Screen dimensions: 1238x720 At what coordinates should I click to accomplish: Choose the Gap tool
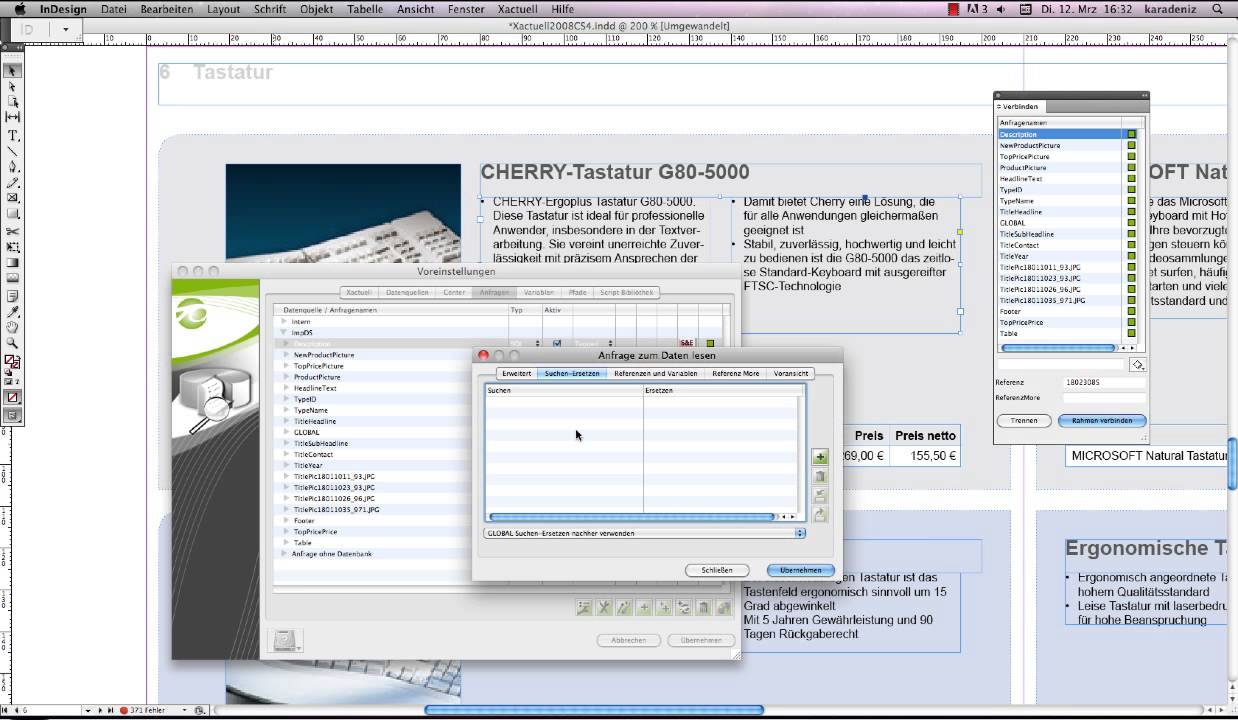point(13,117)
